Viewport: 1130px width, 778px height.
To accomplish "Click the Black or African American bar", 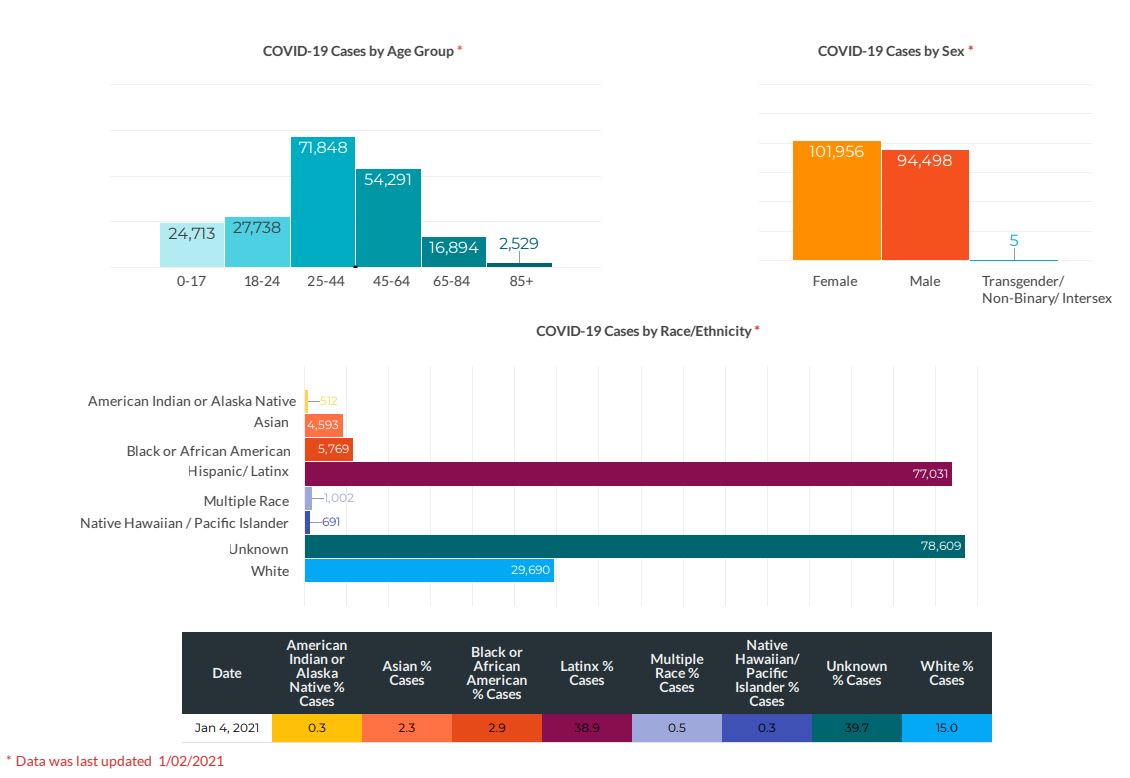I will tap(328, 449).
